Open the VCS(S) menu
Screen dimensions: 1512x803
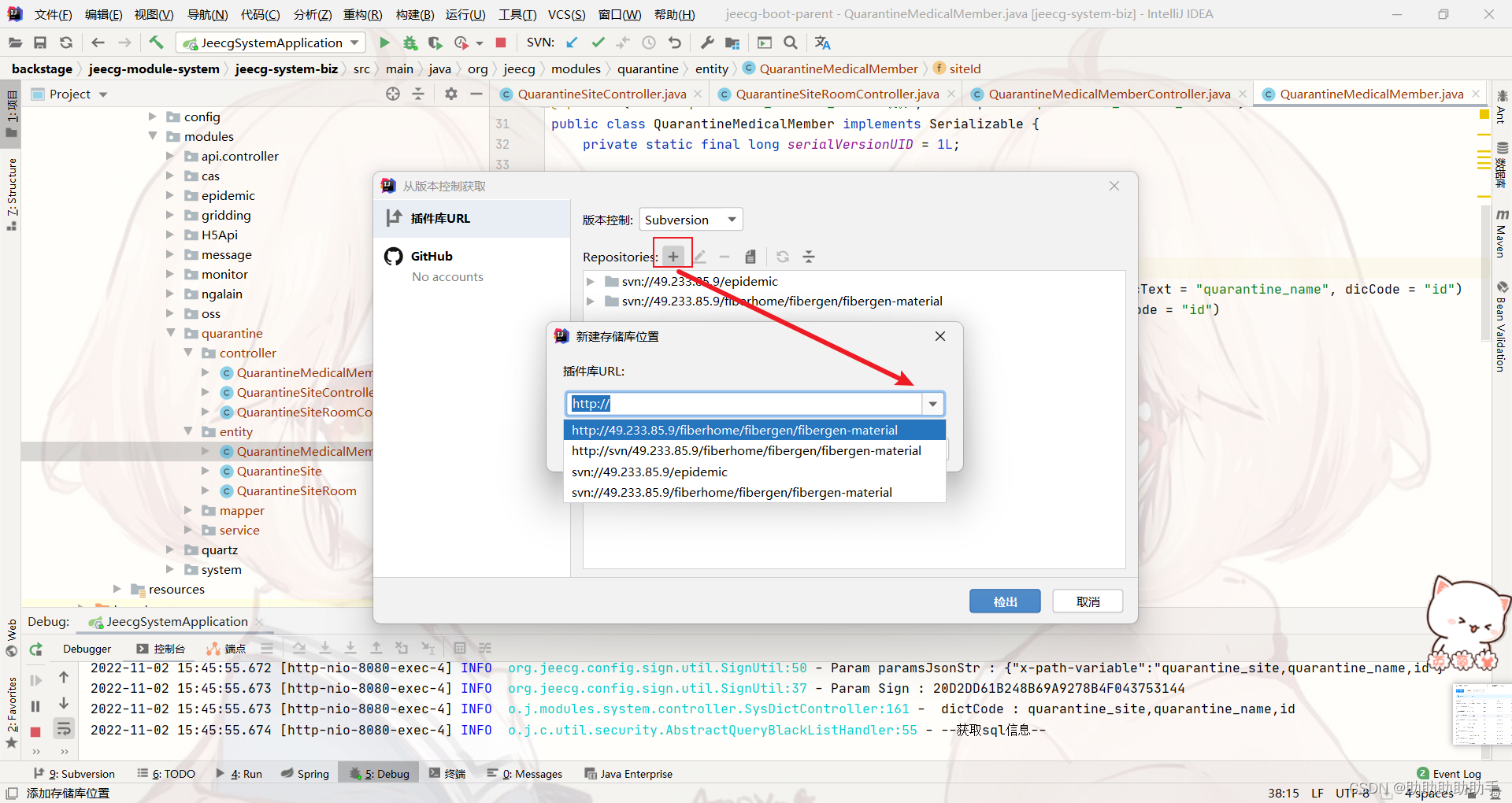566,15
